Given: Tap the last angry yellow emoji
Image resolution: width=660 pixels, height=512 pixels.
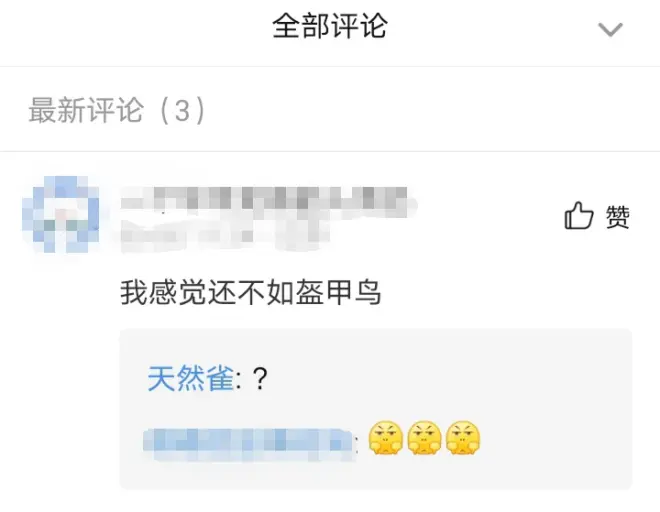Looking at the screenshot, I should [463, 438].
